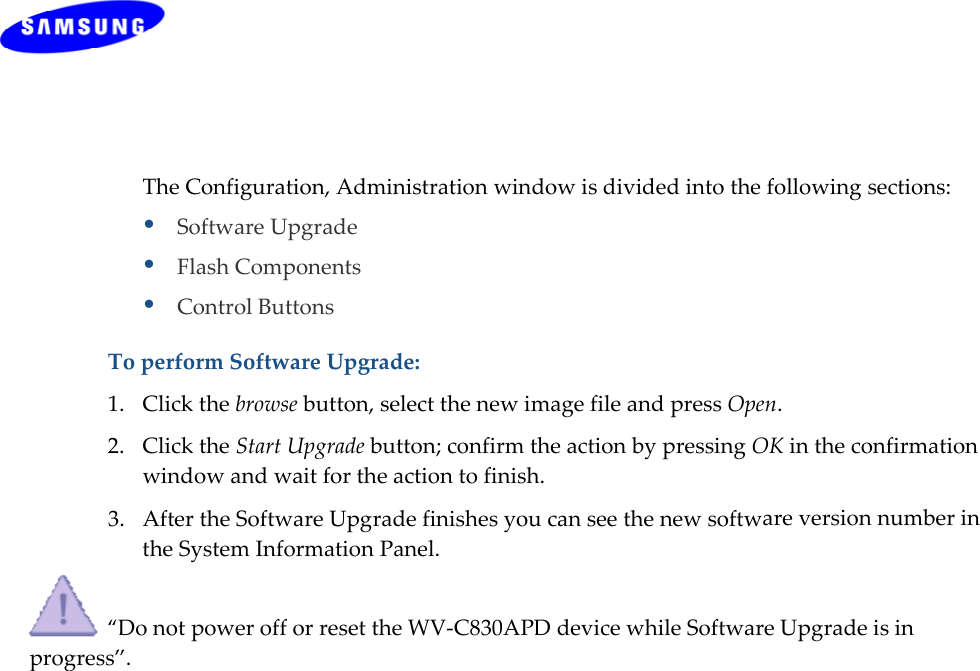Click the Samsung logo

coord(82,27)
